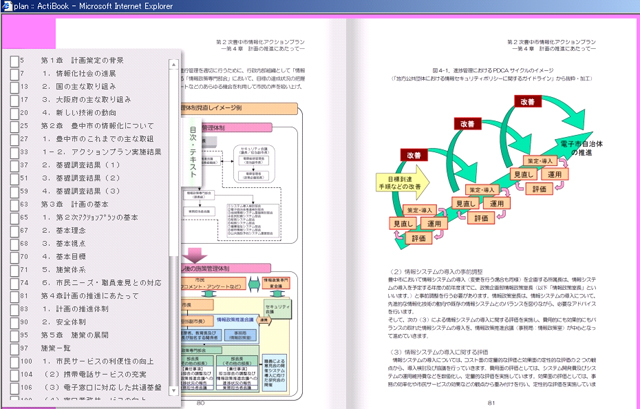
Task: Click the right page with PDCA diagram
Action: (x=493, y=212)
